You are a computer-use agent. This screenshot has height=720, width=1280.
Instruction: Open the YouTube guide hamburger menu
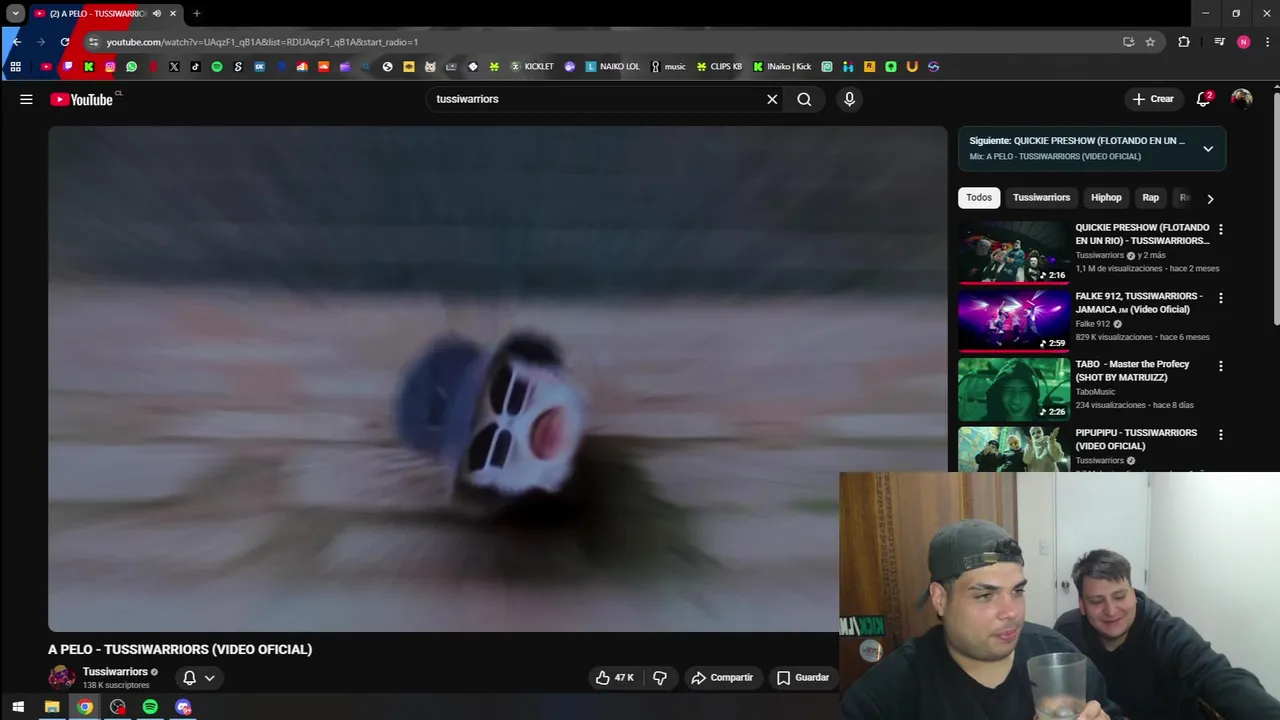[x=26, y=99]
